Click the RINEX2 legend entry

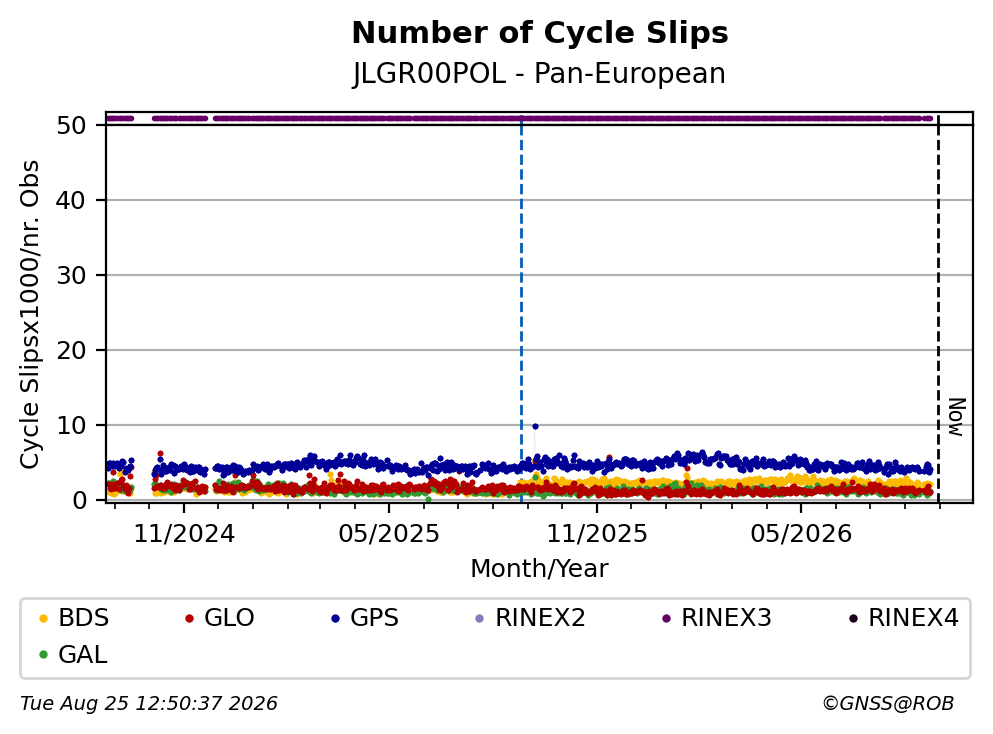click(x=530, y=617)
